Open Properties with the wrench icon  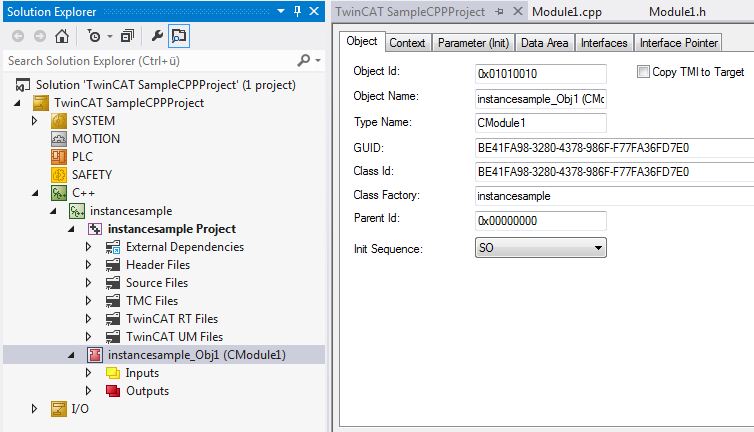(x=157, y=36)
